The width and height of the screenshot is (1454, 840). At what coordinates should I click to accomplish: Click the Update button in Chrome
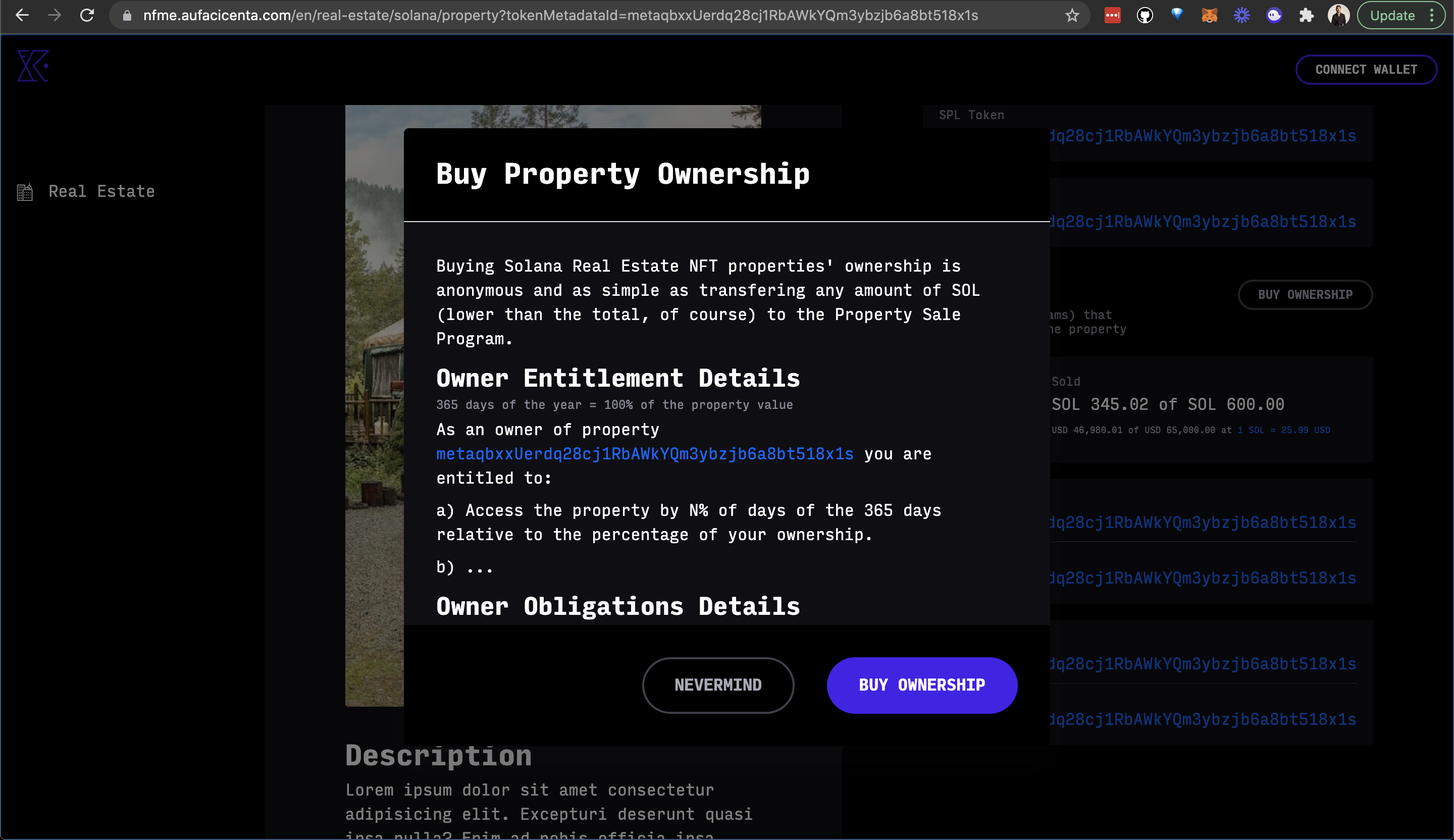pos(1392,16)
